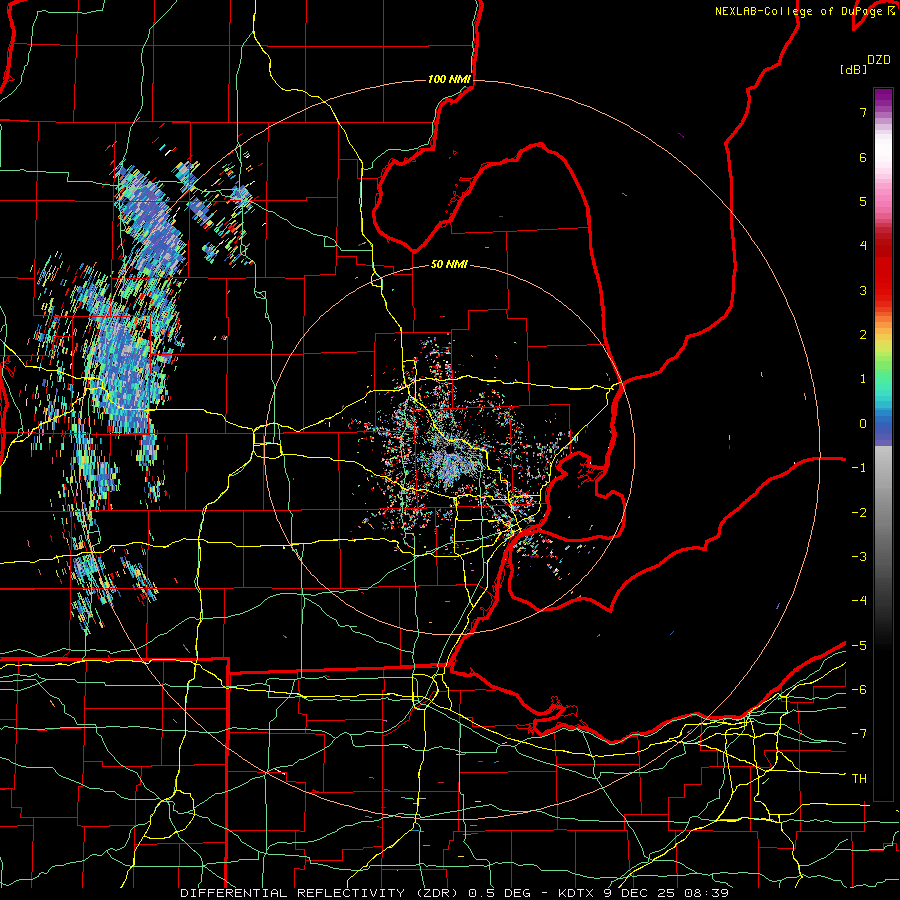Click the 100 NMI range ring label
Image resolution: width=900 pixels, height=900 pixels.
(x=449, y=79)
